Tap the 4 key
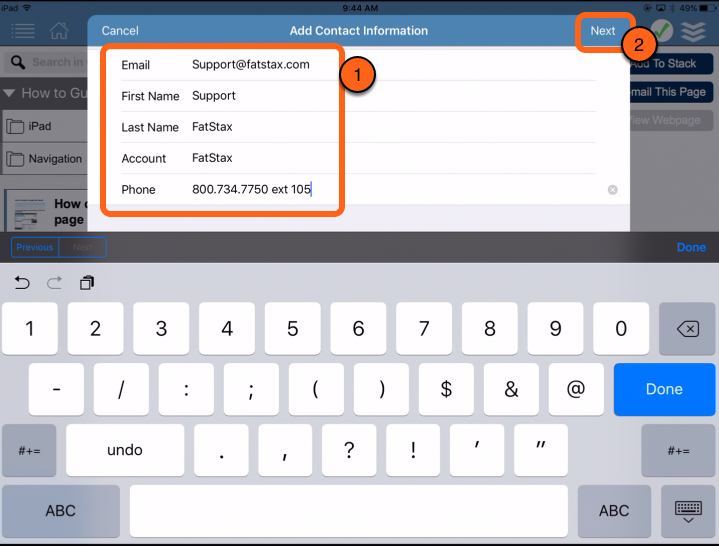719x546 pixels. pos(227,329)
